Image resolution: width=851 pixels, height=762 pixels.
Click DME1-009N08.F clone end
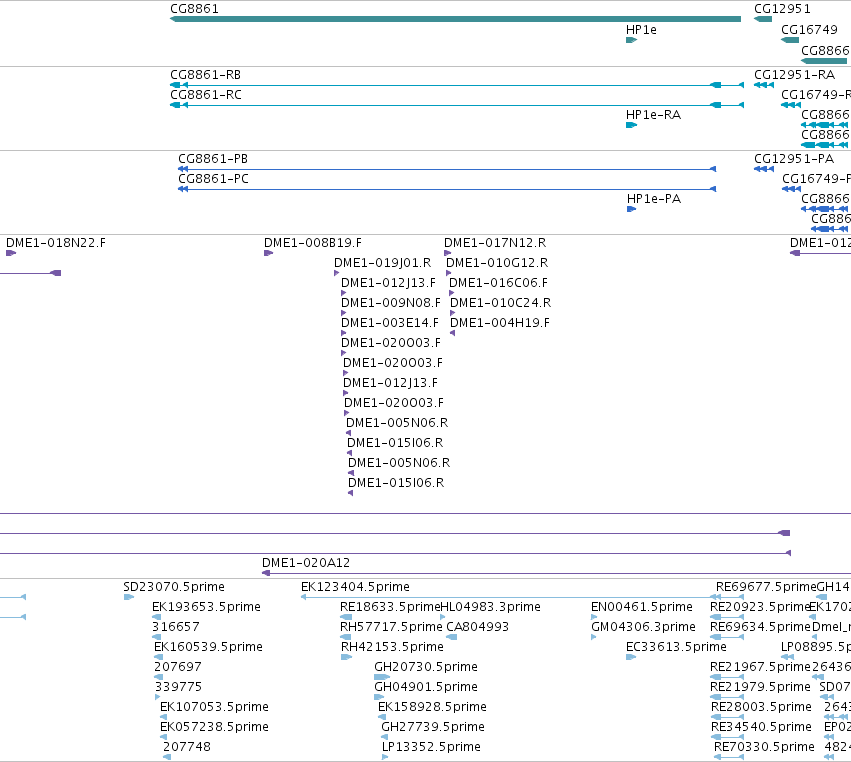[344, 313]
